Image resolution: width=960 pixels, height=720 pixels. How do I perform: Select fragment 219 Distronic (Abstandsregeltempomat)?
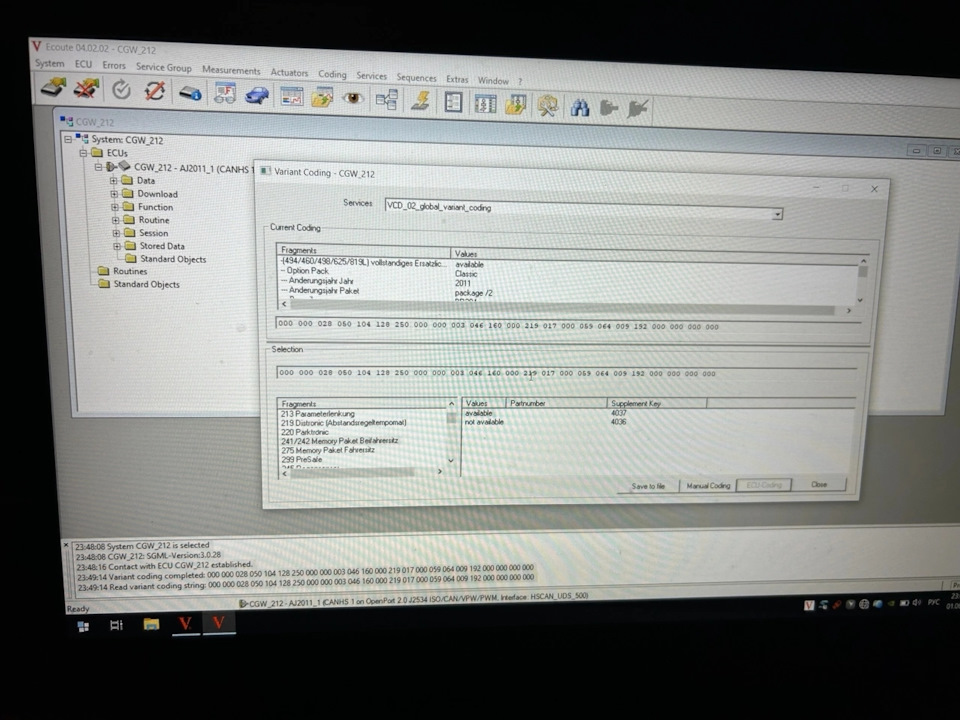coord(343,422)
